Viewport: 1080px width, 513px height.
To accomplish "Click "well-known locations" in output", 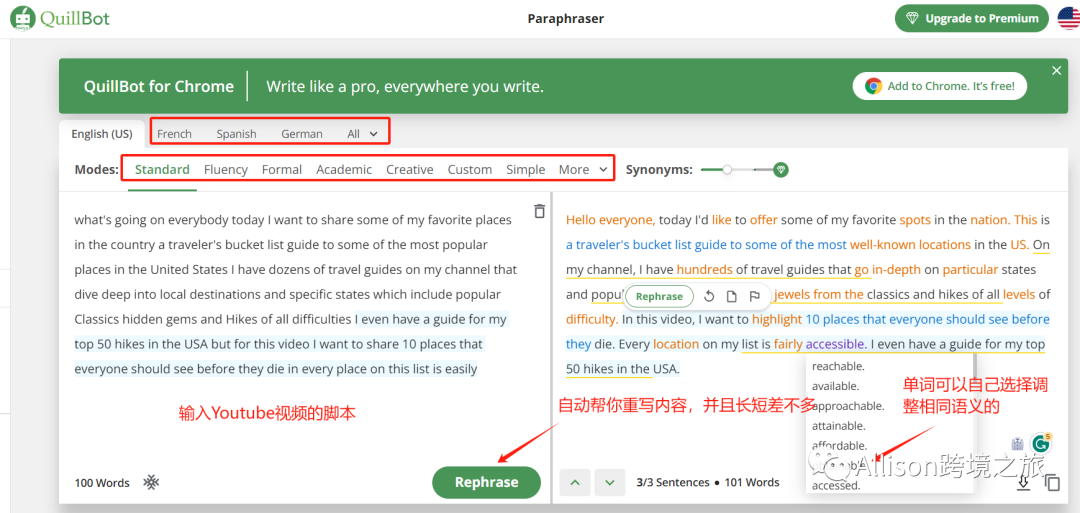I will 910,244.
